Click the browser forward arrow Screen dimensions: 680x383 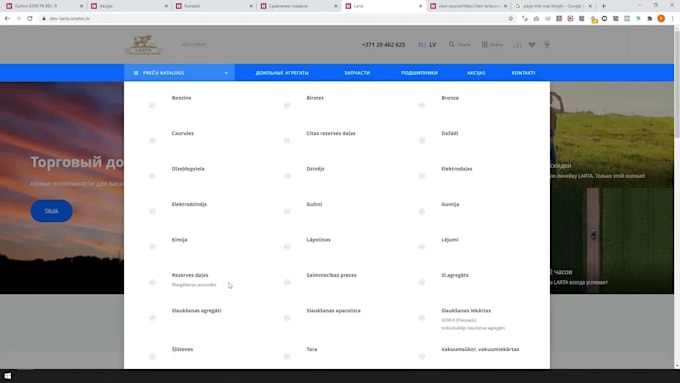(x=18, y=19)
